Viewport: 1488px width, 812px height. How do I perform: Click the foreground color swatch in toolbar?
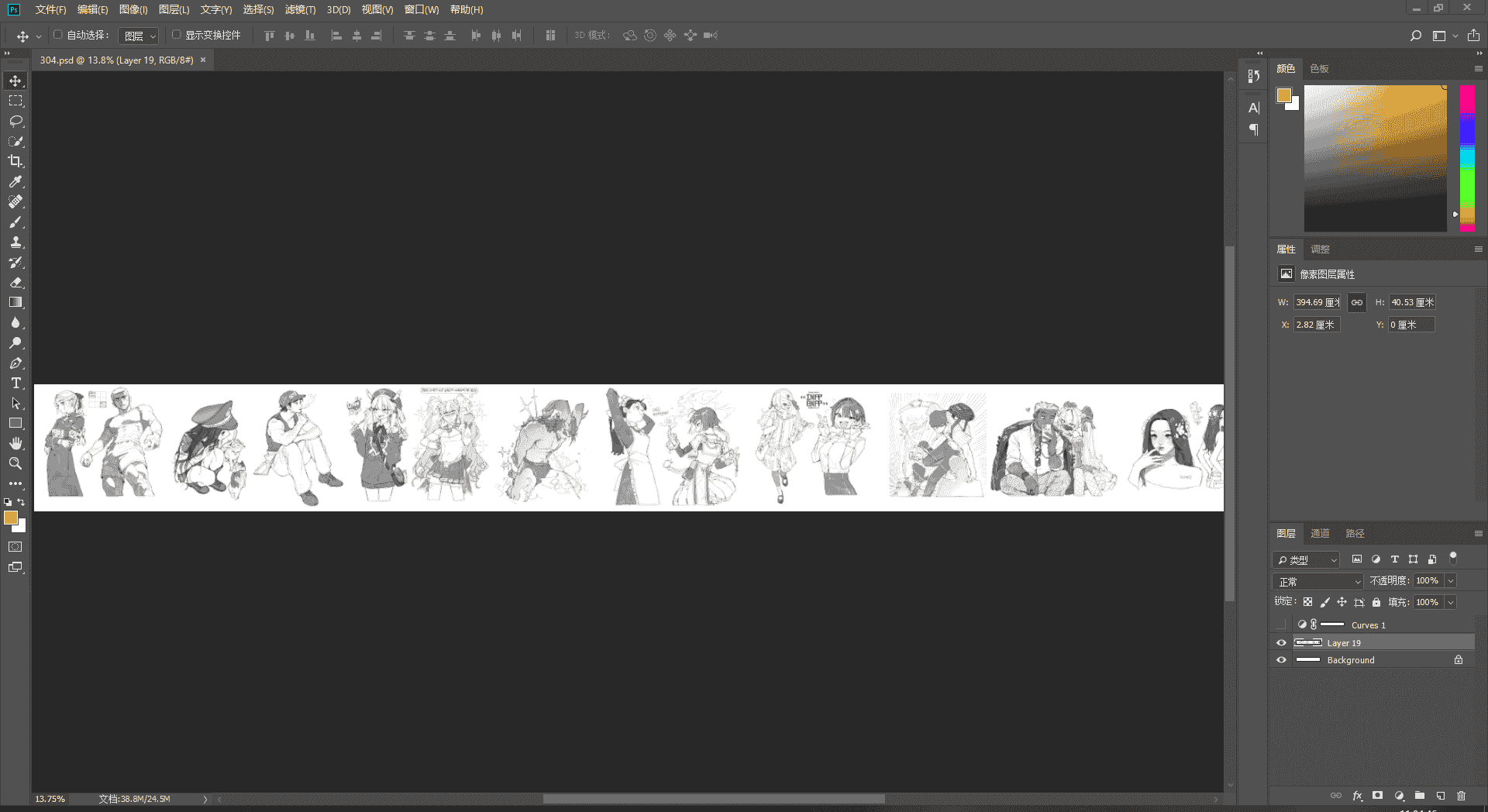coord(11,518)
